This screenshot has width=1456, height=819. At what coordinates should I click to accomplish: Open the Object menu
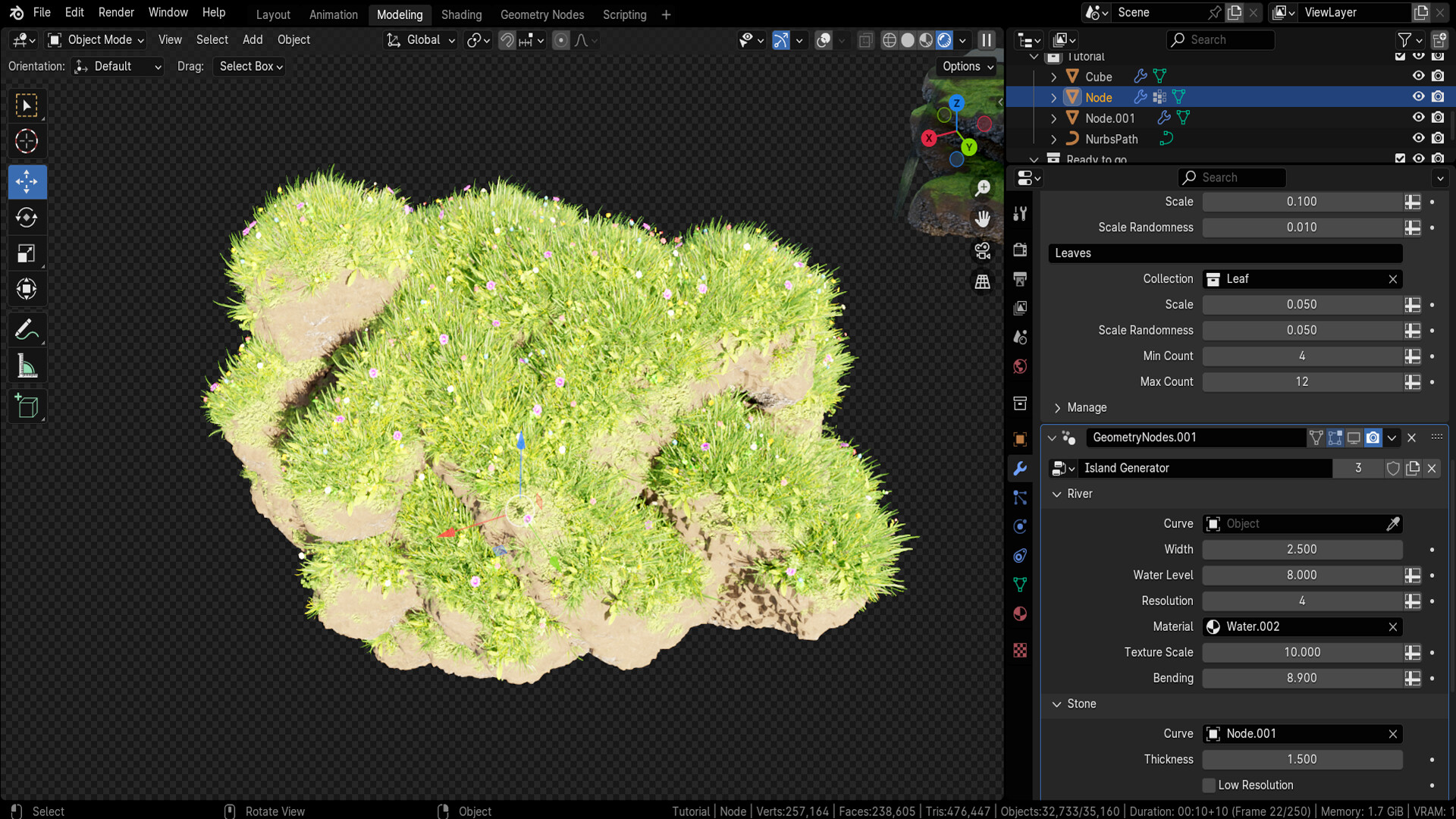tap(293, 39)
